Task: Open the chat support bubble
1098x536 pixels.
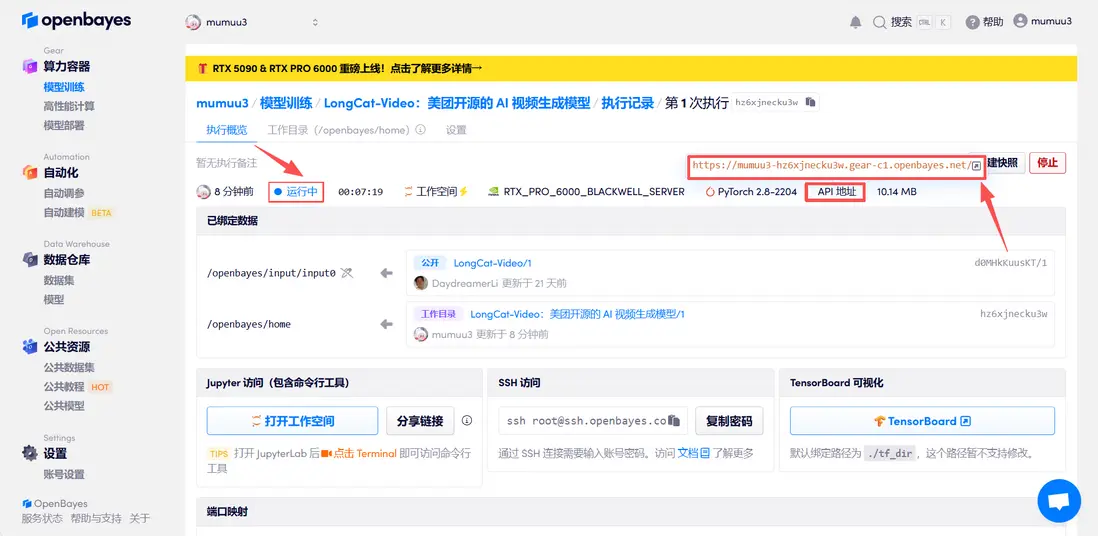Action: point(1059,501)
